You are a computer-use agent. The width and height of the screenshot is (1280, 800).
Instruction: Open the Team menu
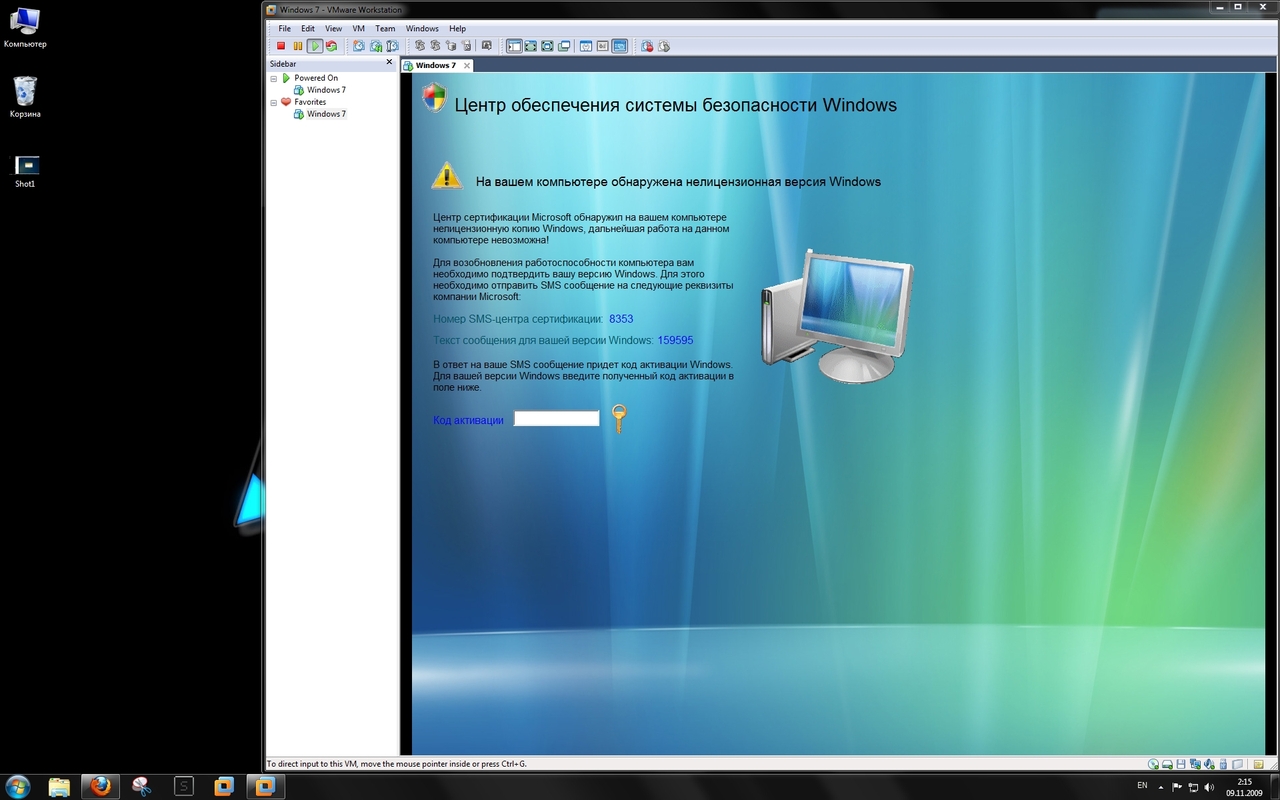(385, 29)
